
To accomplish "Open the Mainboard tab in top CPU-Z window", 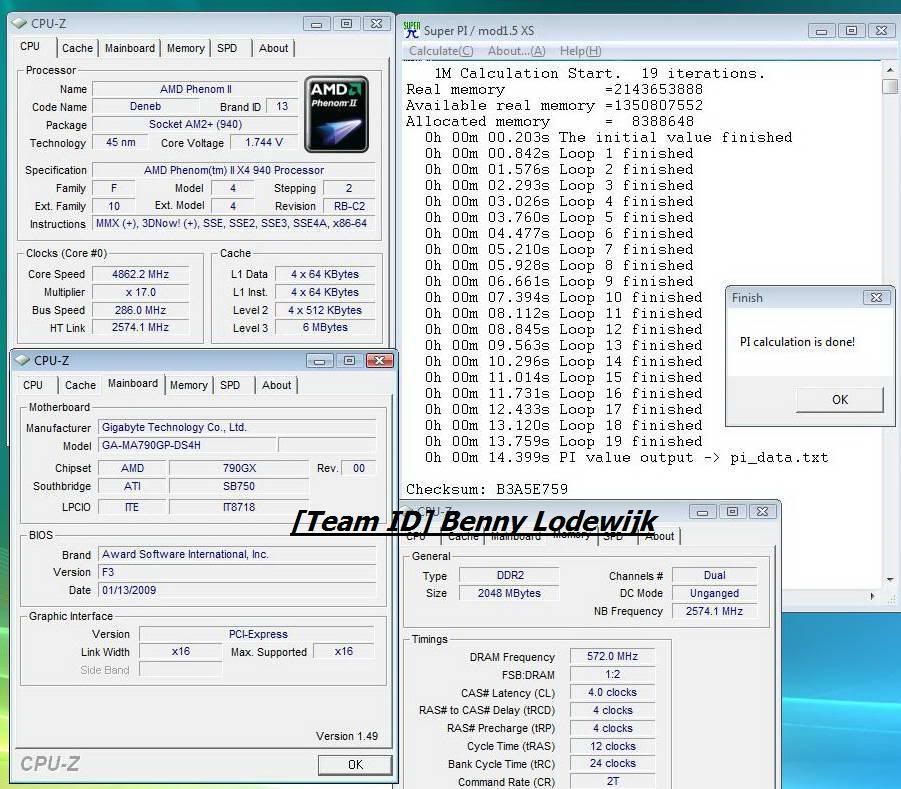I will click(129, 48).
